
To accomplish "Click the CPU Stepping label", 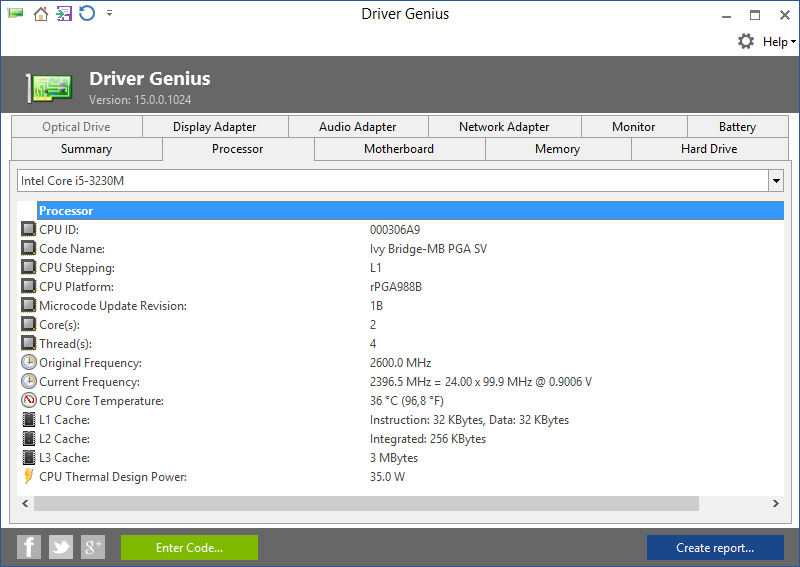I will [77, 268].
